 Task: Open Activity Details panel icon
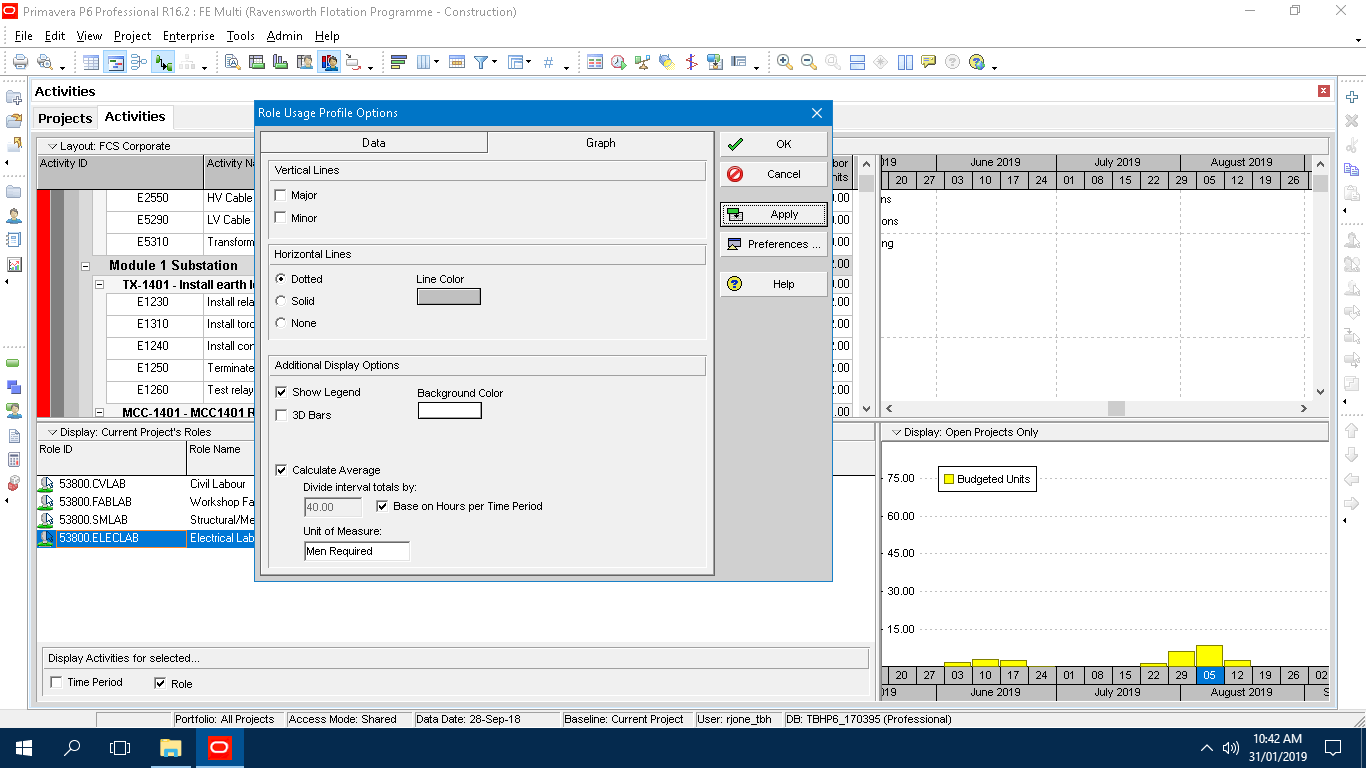pyautogui.click(x=232, y=62)
